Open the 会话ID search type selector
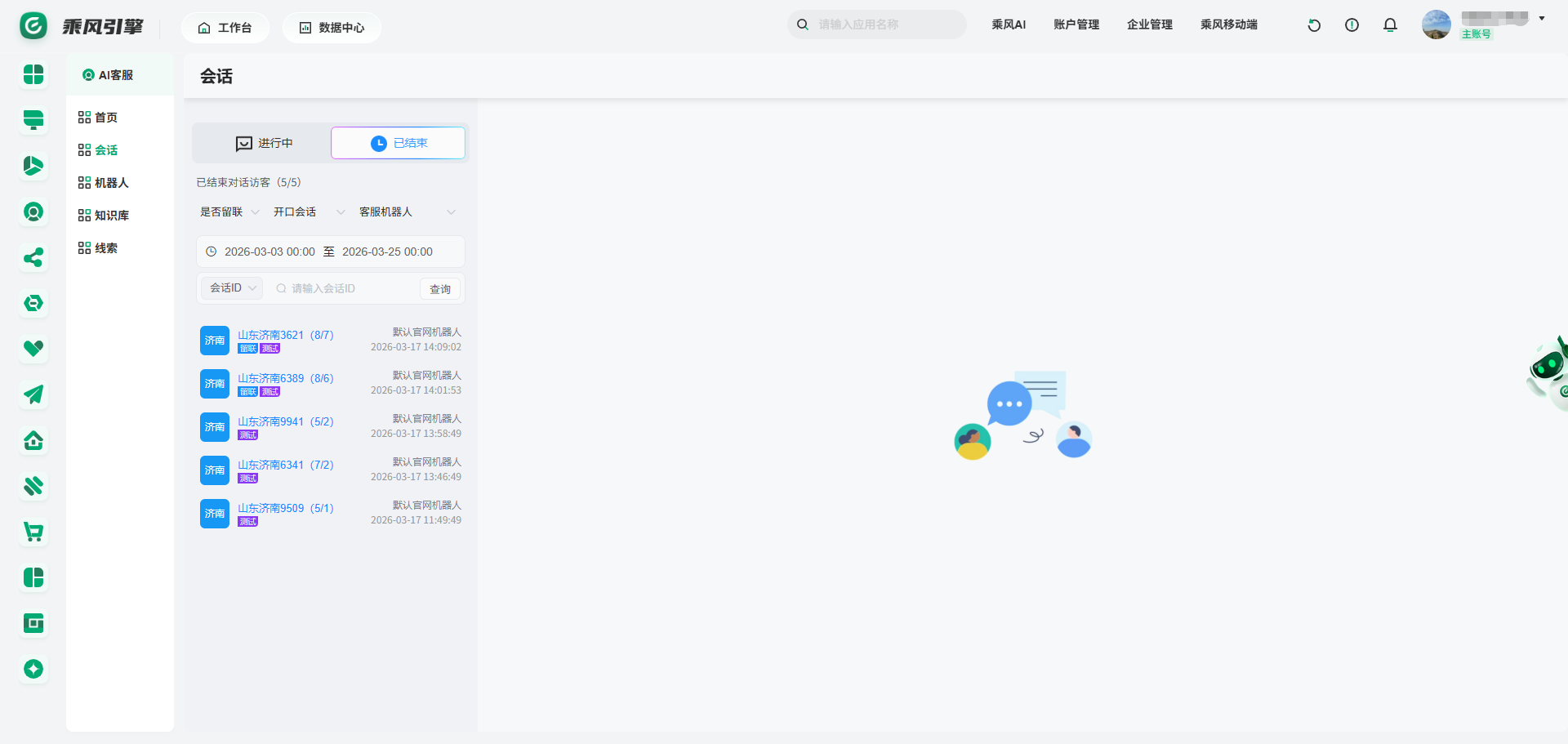 click(233, 288)
